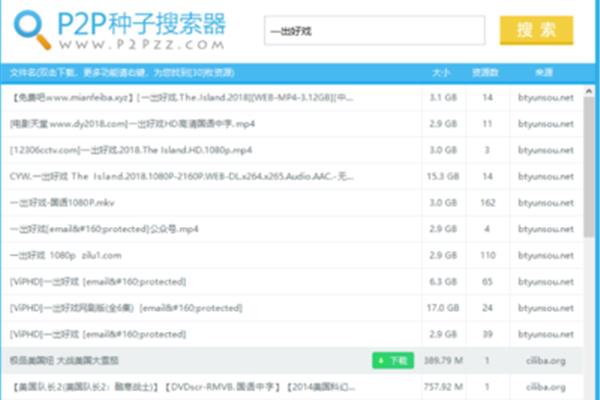The width and height of the screenshot is (600, 400).
Task: Open the www.mianfeiba.xyz The.Island.2018 result
Action: [x=182, y=98]
